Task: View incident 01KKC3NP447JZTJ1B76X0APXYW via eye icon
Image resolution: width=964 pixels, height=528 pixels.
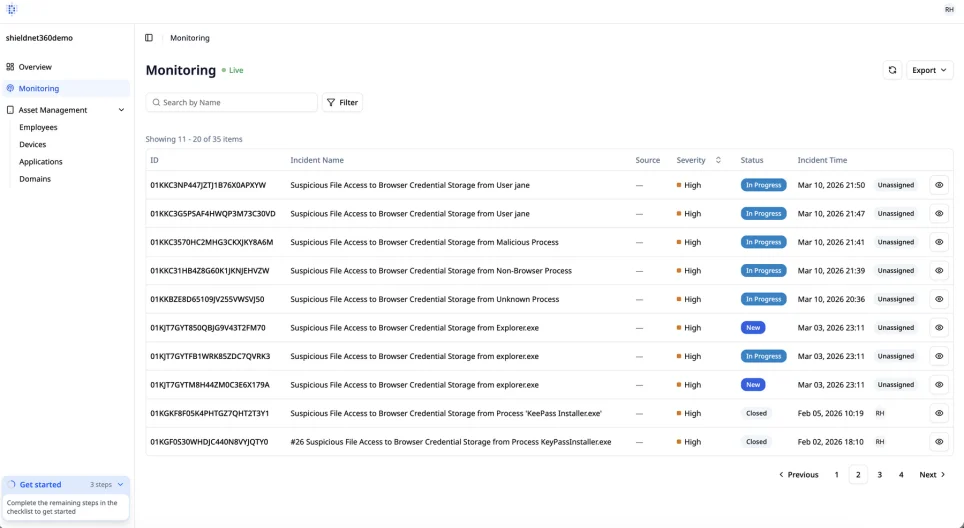Action: (939, 185)
